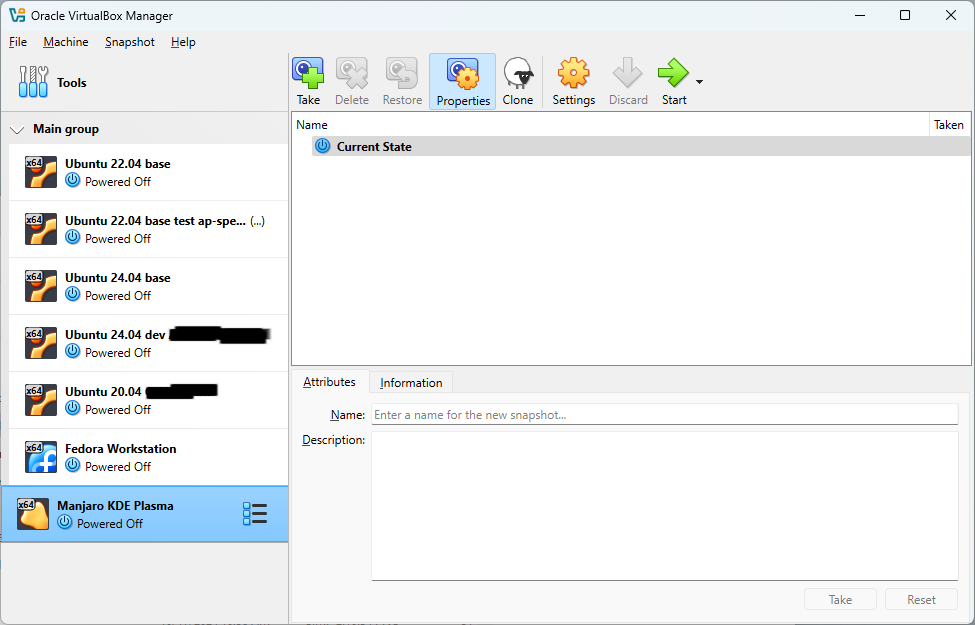Click the Reset button
This screenshot has height=625, width=975.
pos(921,600)
